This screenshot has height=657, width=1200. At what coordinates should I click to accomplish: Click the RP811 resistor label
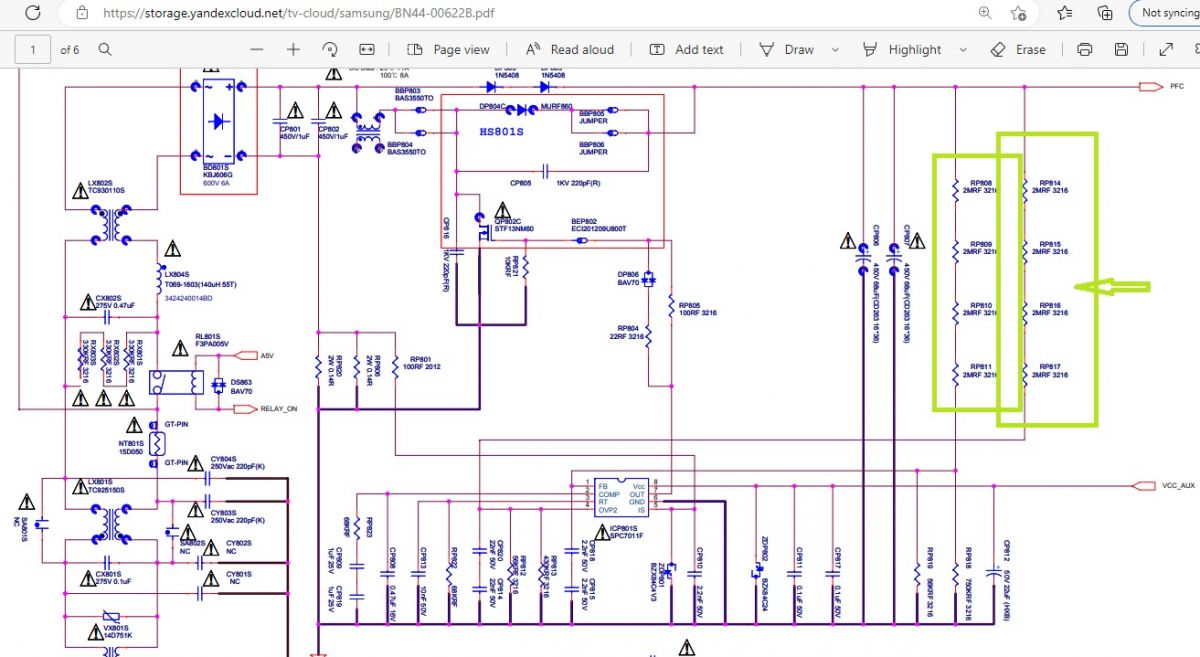point(977,371)
